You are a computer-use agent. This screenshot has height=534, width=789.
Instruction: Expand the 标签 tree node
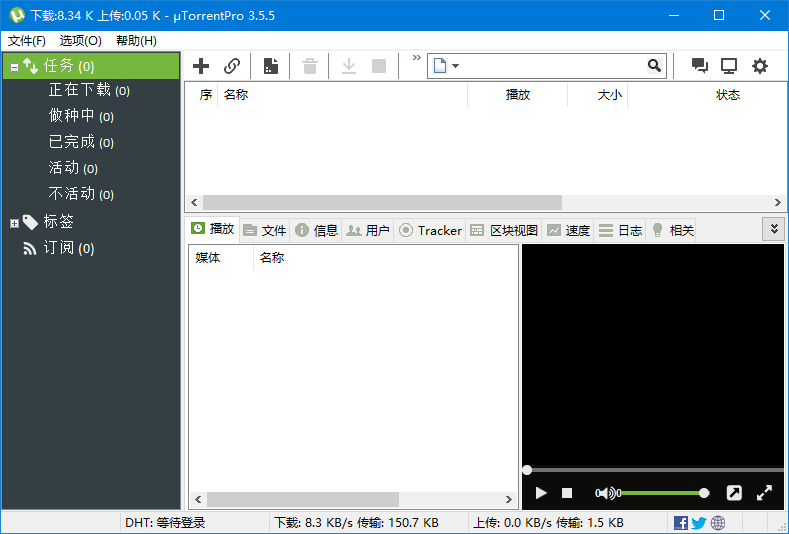[x=15, y=223]
